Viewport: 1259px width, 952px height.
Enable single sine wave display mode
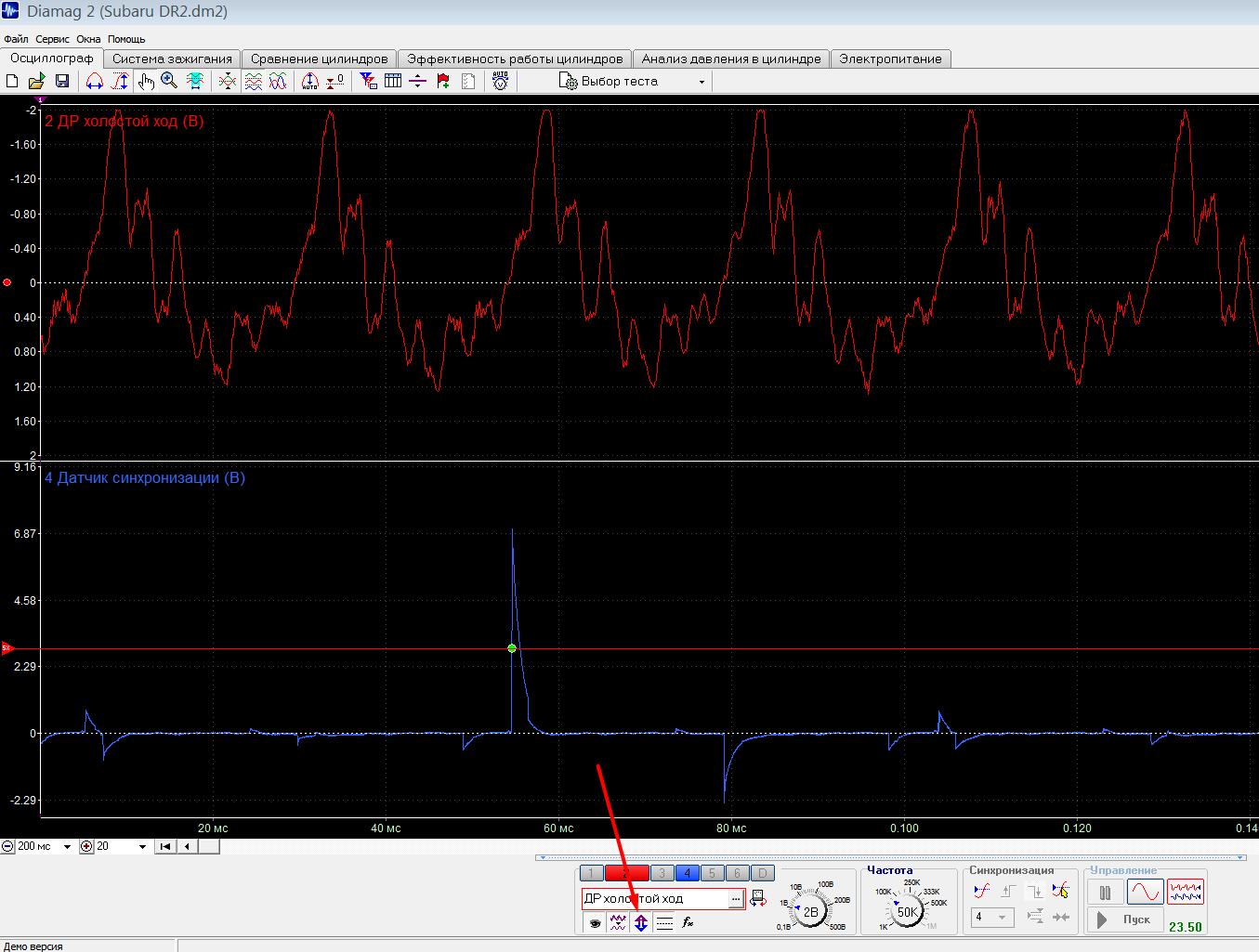[1145, 892]
